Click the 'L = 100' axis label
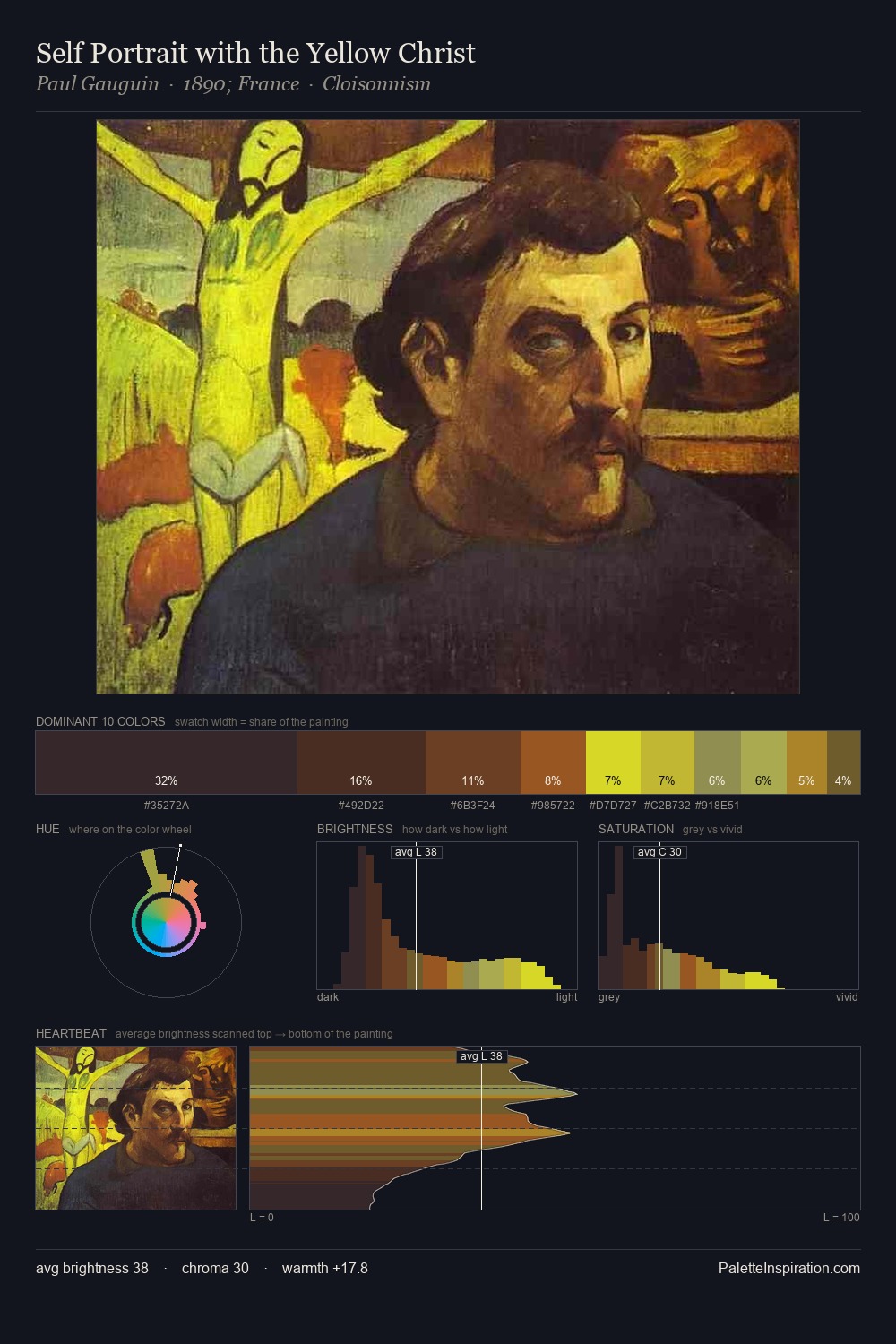This screenshot has width=896, height=1344. [841, 1218]
